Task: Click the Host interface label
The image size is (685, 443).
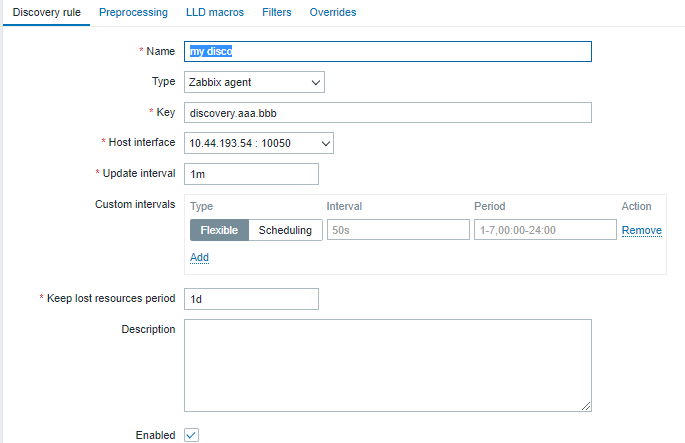Action: (142, 142)
